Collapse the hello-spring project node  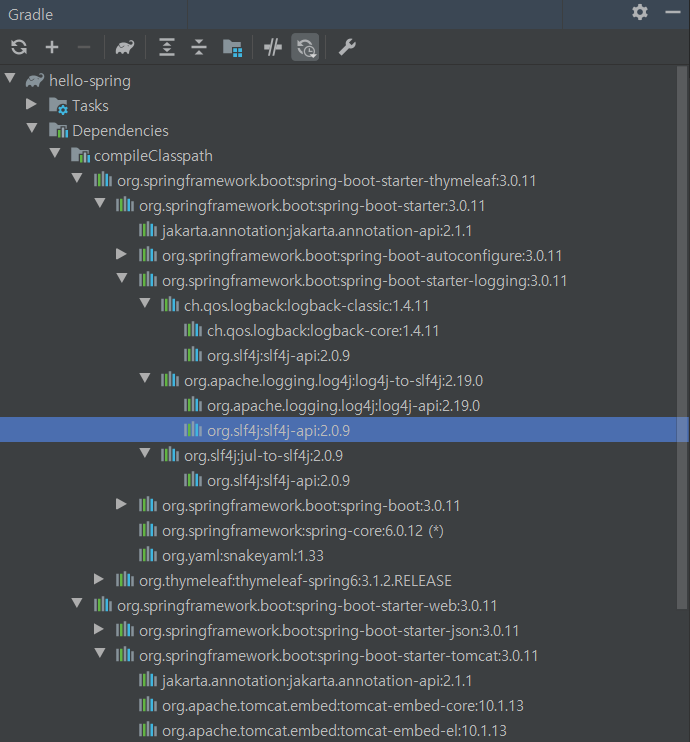tap(10, 78)
